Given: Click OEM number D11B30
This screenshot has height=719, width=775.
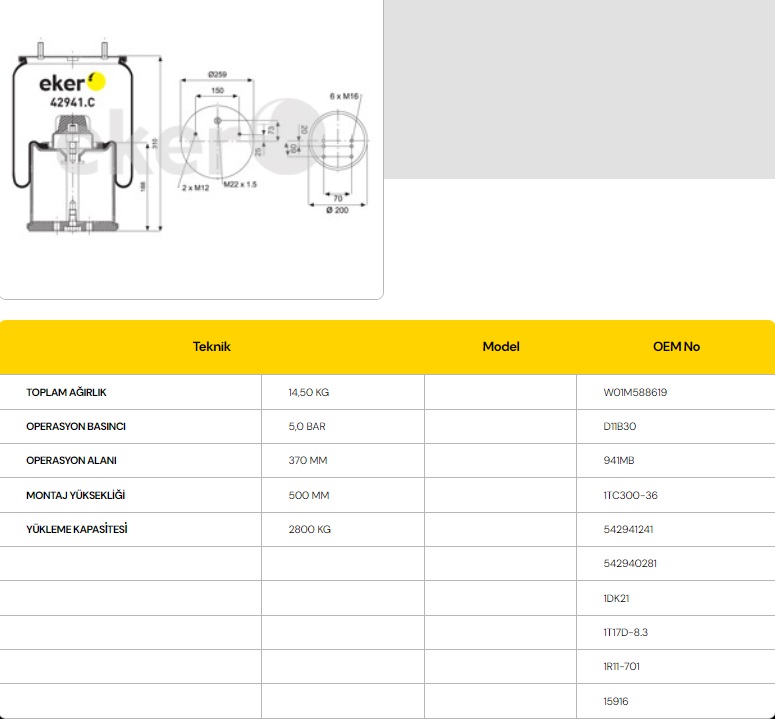Looking at the screenshot, I should 620,426.
